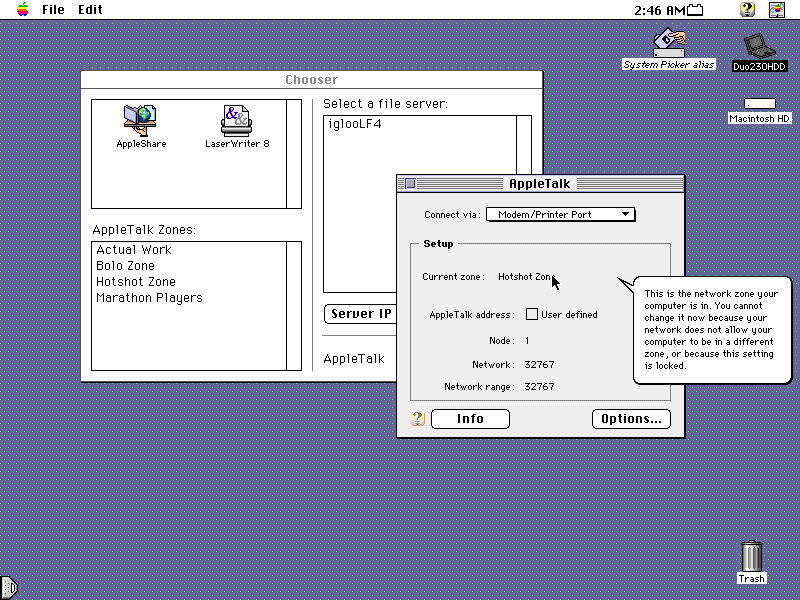Click the AppleTalk Zones list scrollbar
Screen dimensions: 800x600
294,306
